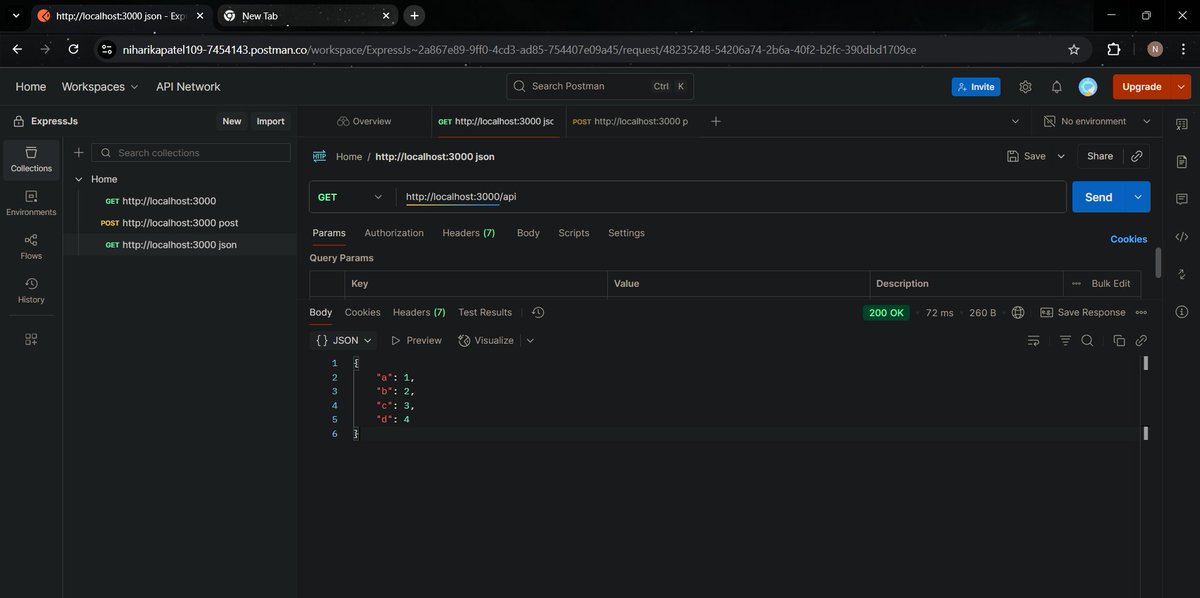The image size is (1200, 598).
Task: Collapse the Home collection folder
Action: tap(79, 179)
